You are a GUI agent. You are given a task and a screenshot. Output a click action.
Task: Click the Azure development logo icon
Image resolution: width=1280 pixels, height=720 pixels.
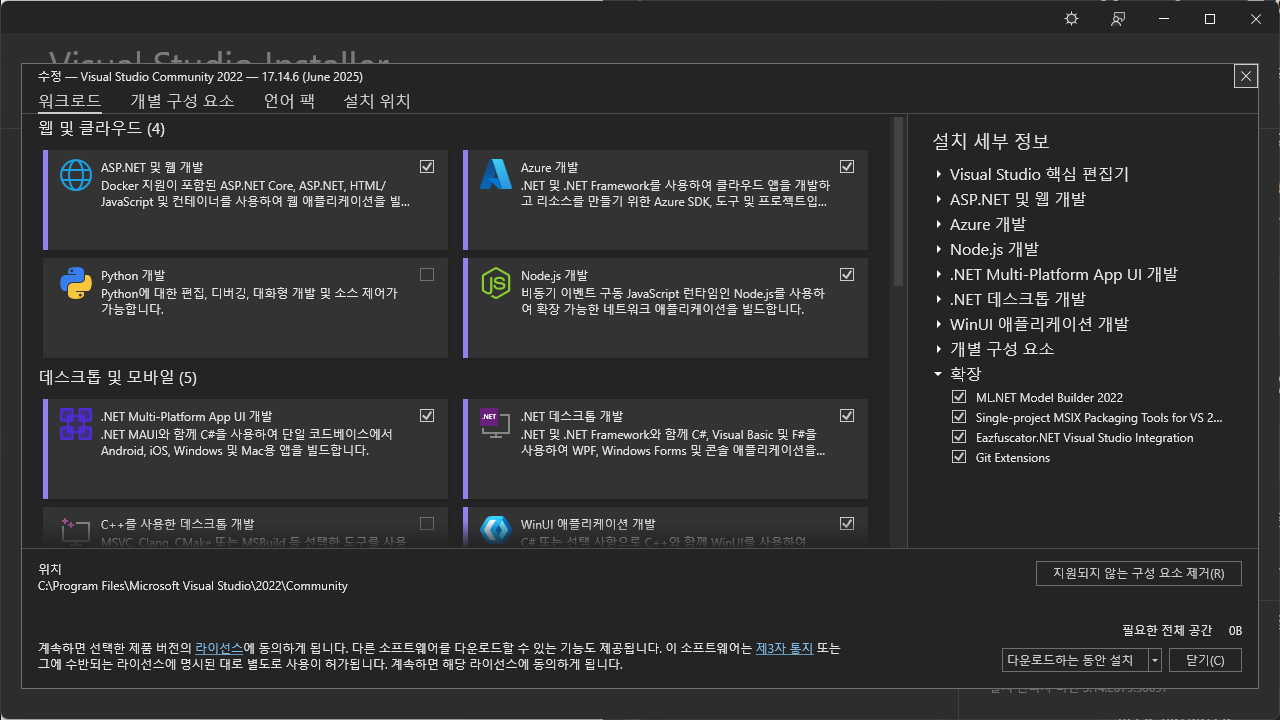pyautogui.click(x=496, y=175)
